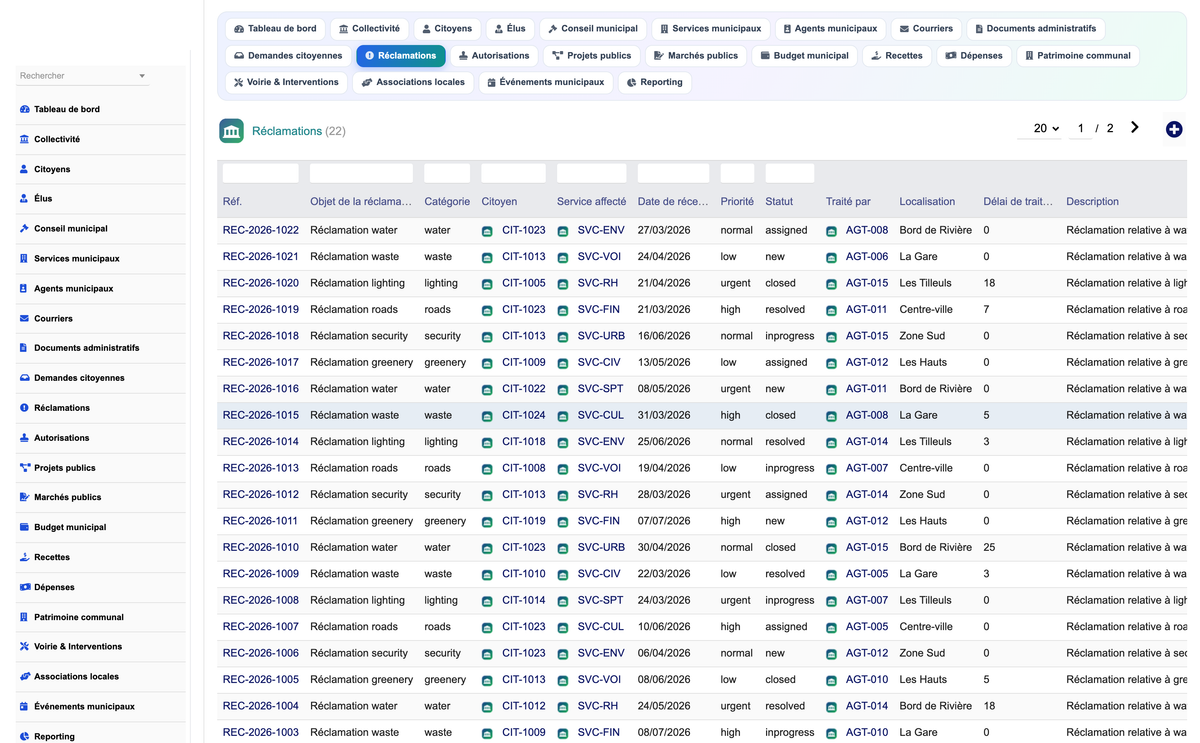Click the Collectivité sidebar icon
Screen dimensions: 1200x743
pos(25,139)
